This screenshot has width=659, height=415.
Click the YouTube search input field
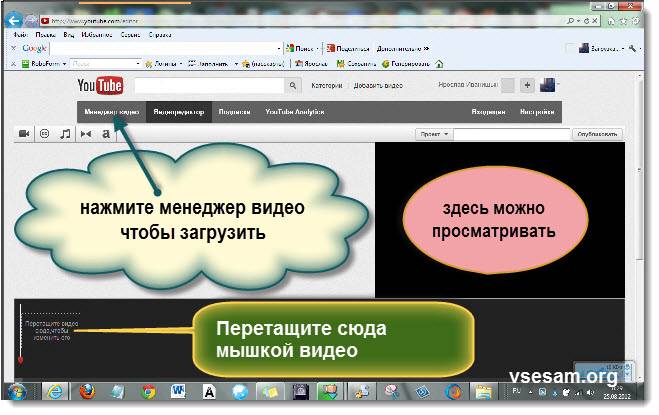pos(208,86)
